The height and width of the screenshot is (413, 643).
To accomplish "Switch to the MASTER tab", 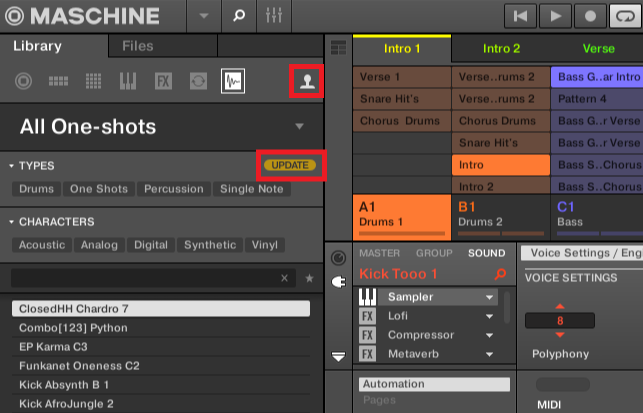I will pyautogui.click(x=379, y=253).
